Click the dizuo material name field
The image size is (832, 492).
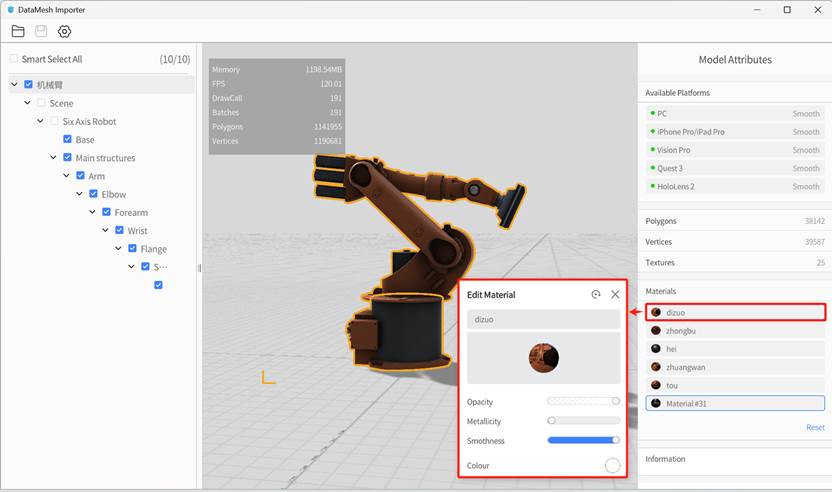tap(543, 320)
